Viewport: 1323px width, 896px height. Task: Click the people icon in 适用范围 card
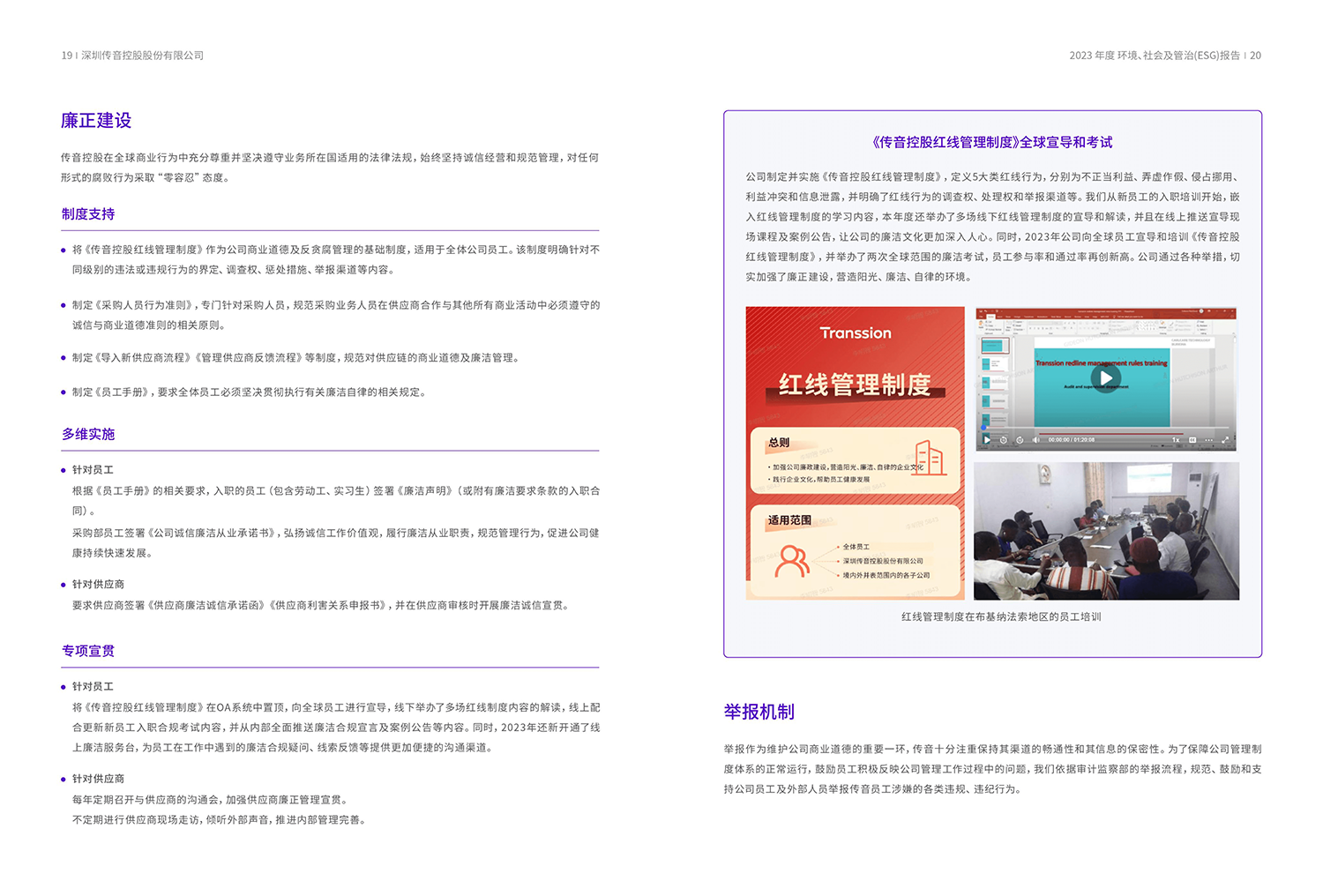(x=791, y=562)
